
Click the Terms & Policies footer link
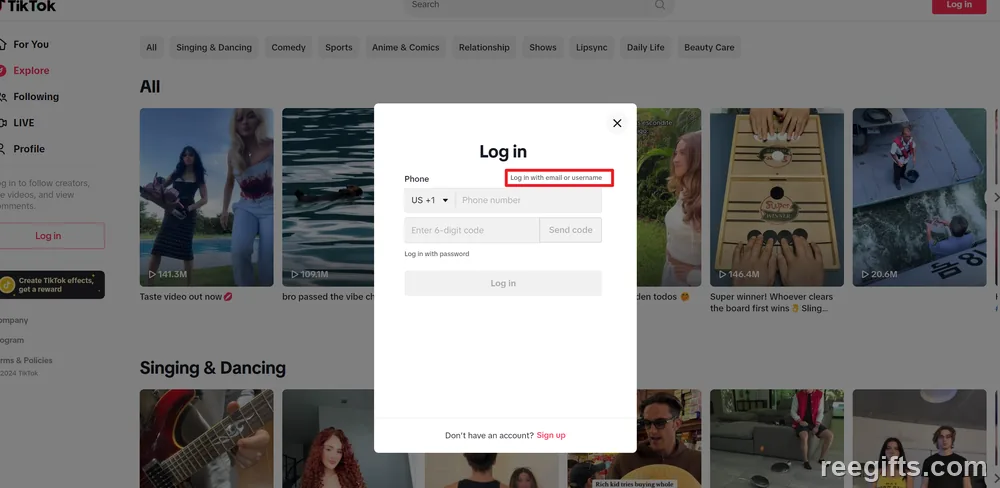[x=27, y=360]
